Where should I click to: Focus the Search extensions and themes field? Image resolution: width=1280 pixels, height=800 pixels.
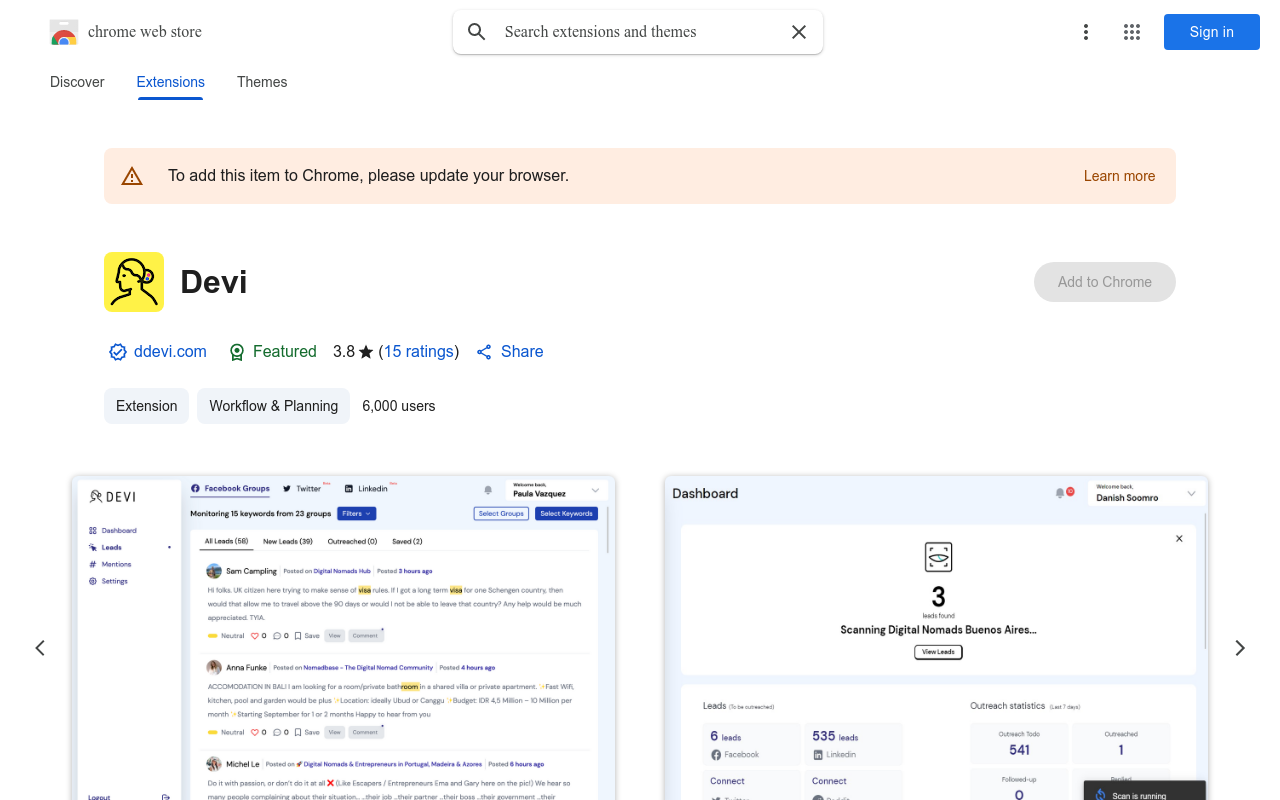click(x=638, y=32)
